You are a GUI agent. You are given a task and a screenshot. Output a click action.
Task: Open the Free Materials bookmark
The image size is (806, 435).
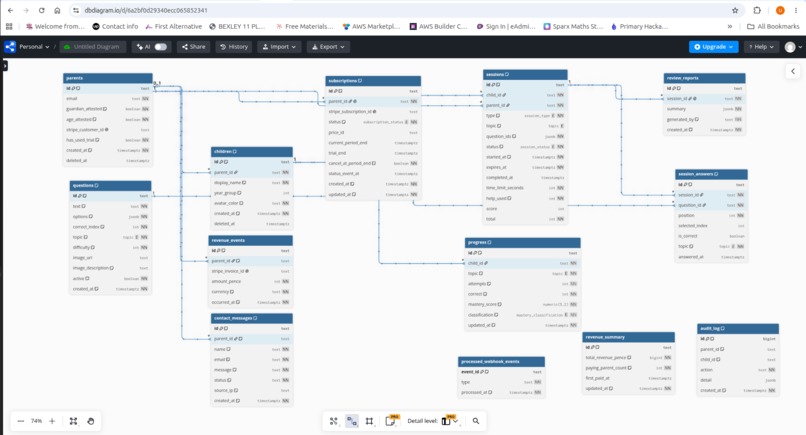click(x=305, y=26)
